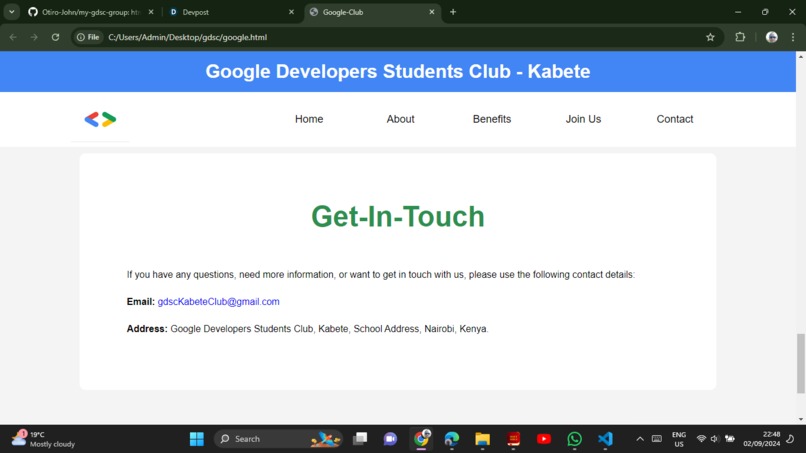Go forward in browser history
806x453 pixels.
coord(34,37)
